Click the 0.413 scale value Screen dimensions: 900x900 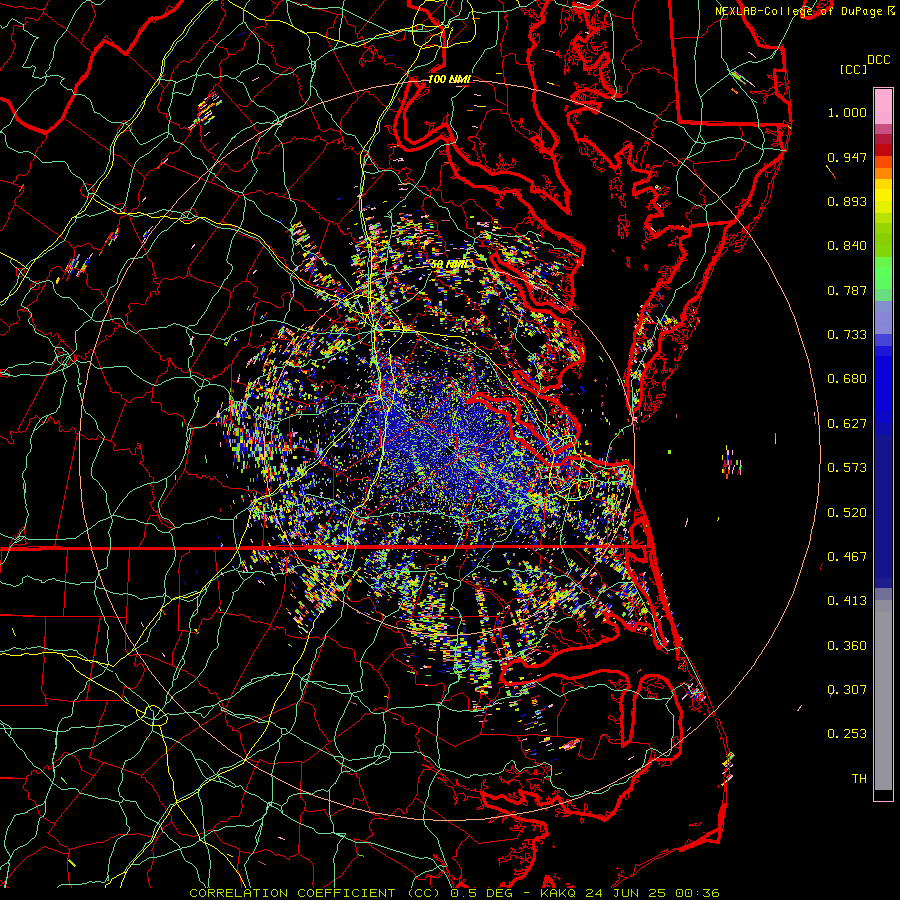[x=847, y=601]
